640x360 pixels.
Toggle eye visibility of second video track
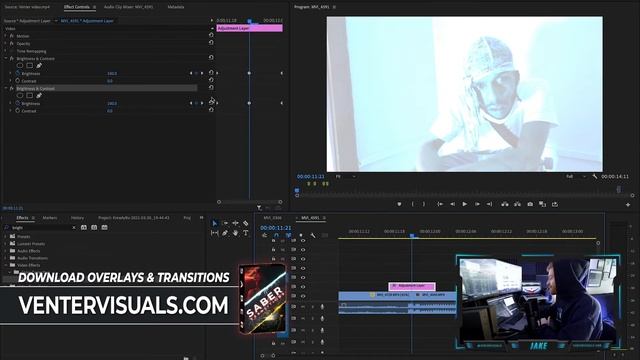(x=303, y=249)
